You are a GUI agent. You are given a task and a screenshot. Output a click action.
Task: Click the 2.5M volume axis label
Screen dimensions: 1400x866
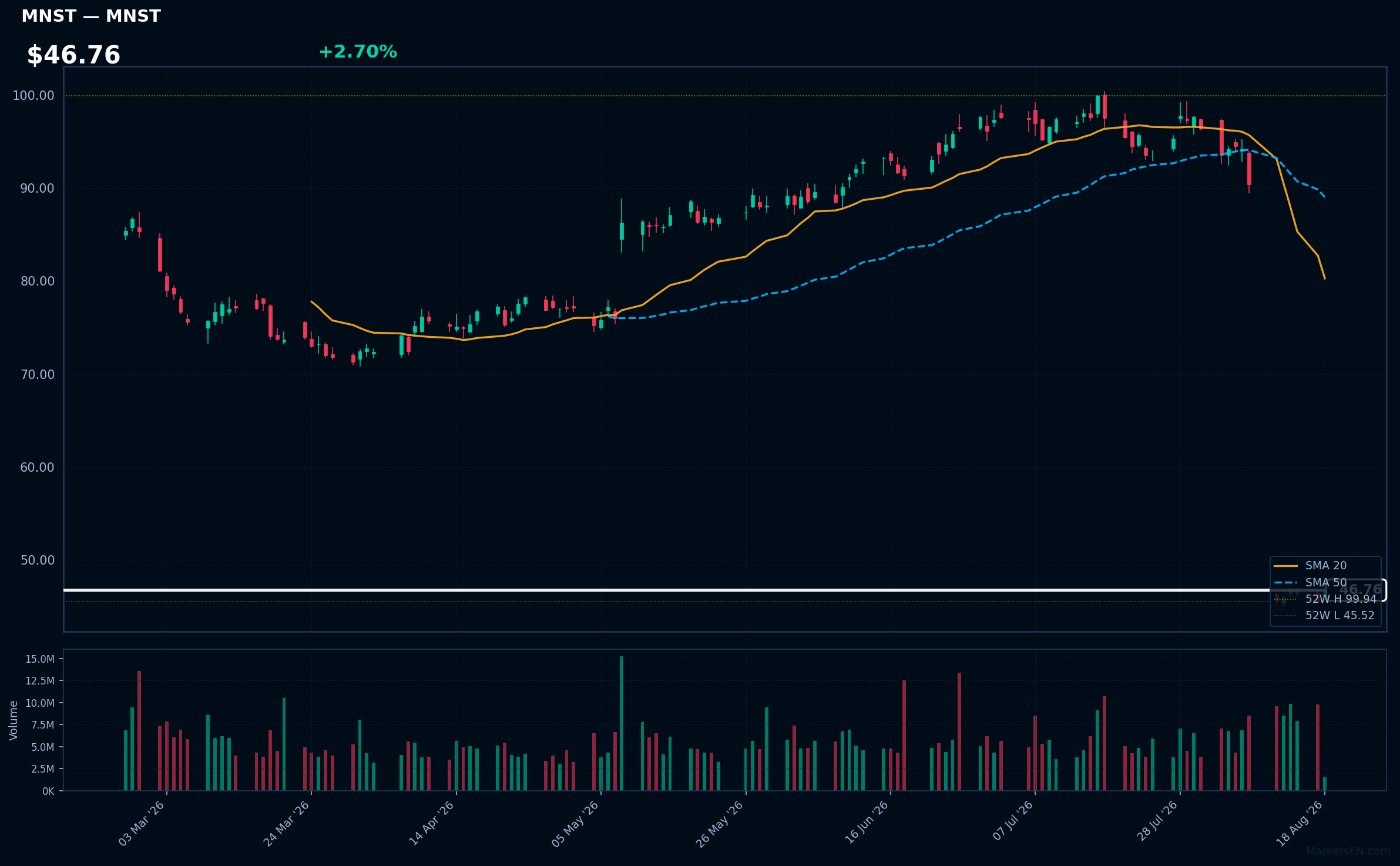tap(43, 769)
